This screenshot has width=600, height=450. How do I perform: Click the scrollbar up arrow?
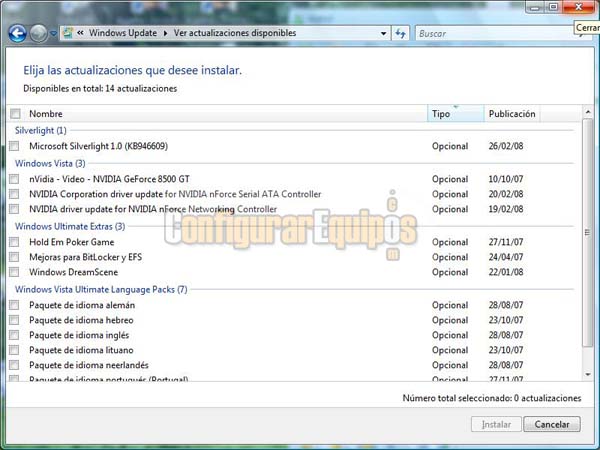588,112
